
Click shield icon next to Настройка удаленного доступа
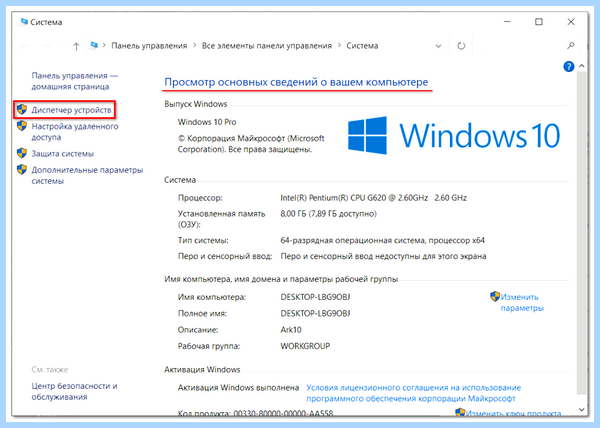click(22, 126)
